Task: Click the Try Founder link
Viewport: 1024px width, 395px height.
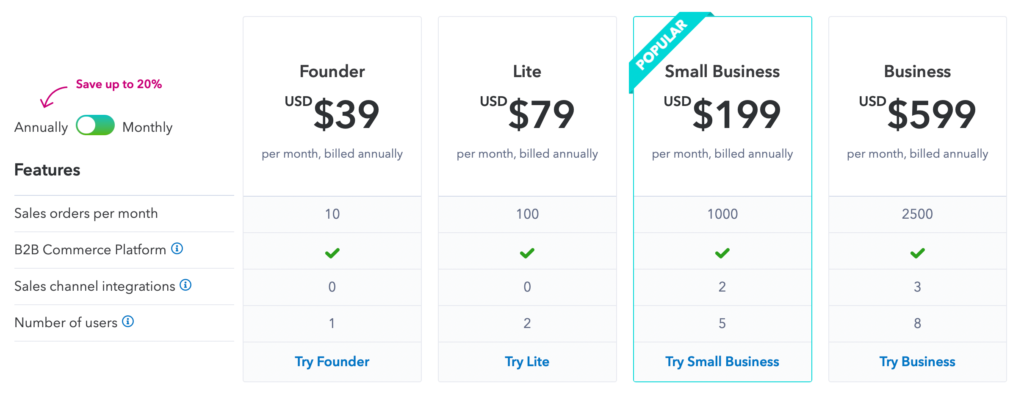Action: pos(332,362)
